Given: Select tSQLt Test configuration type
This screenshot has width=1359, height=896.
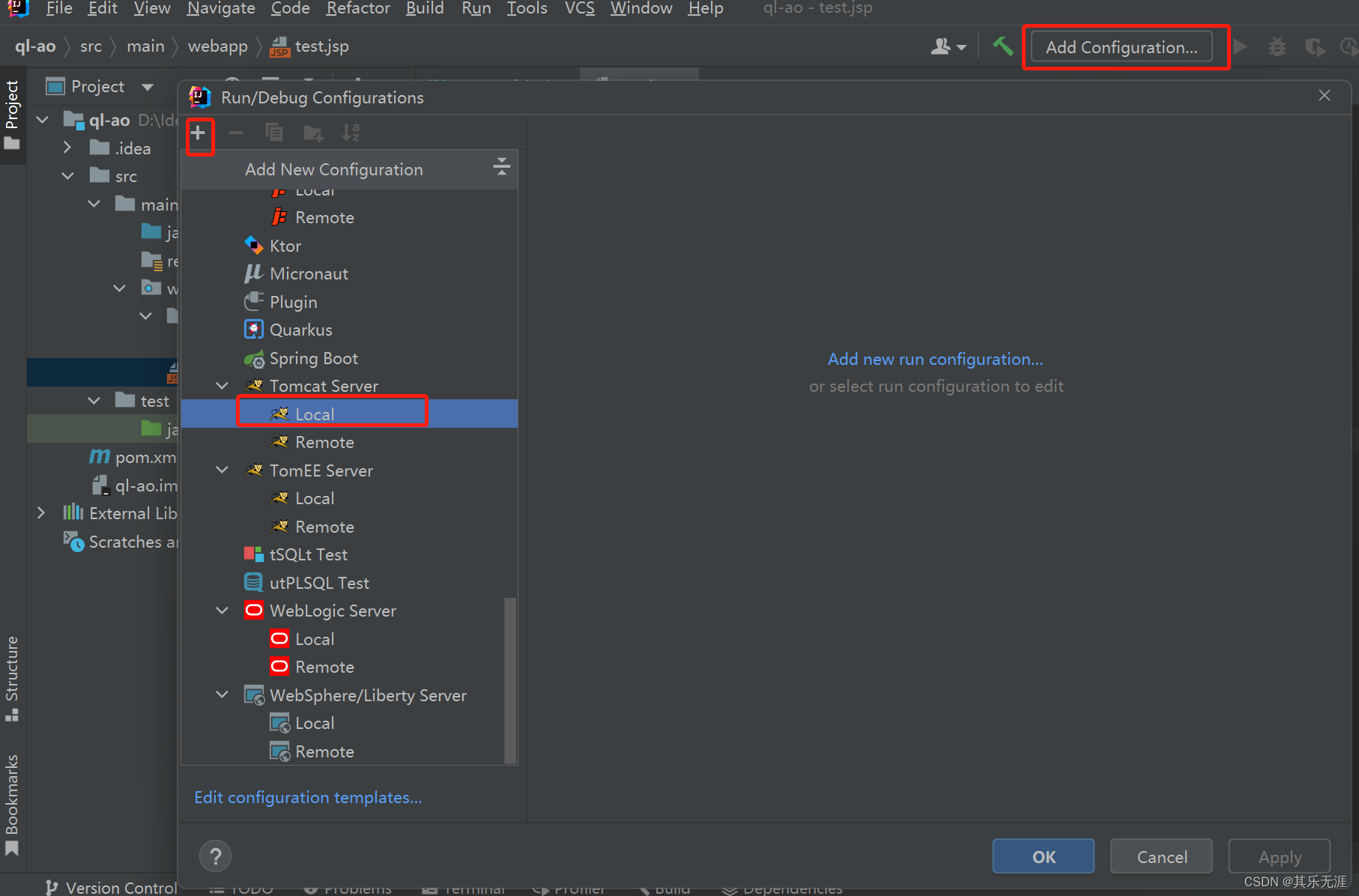Looking at the screenshot, I should [x=349, y=554].
